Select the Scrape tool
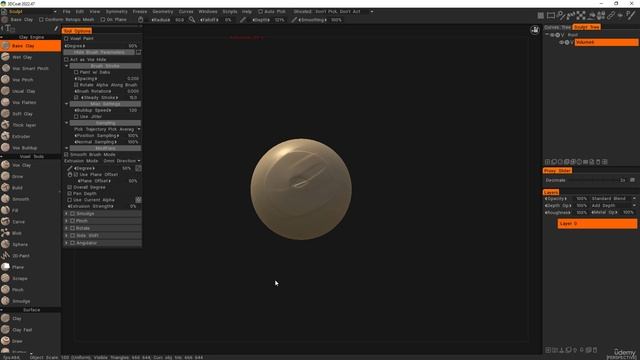This screenshot has height=360, width=640. coord(31,278)
